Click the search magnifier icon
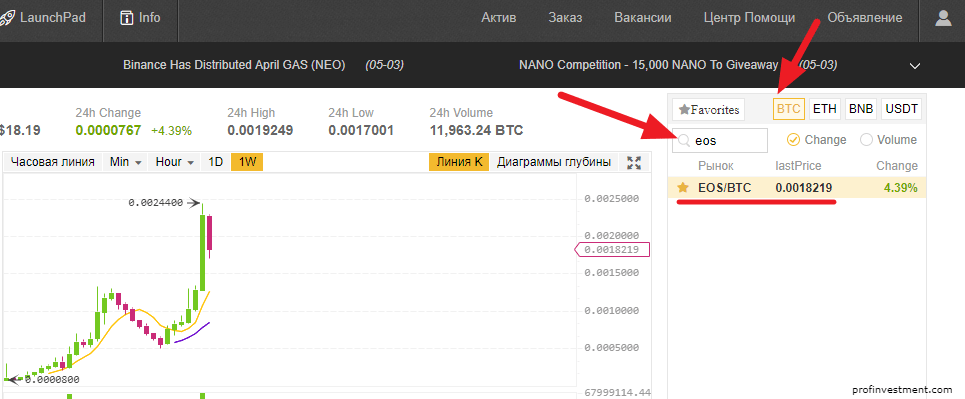The height and width of the screenshot is (399, 965). pyautogui.click(x=683, y=141)
